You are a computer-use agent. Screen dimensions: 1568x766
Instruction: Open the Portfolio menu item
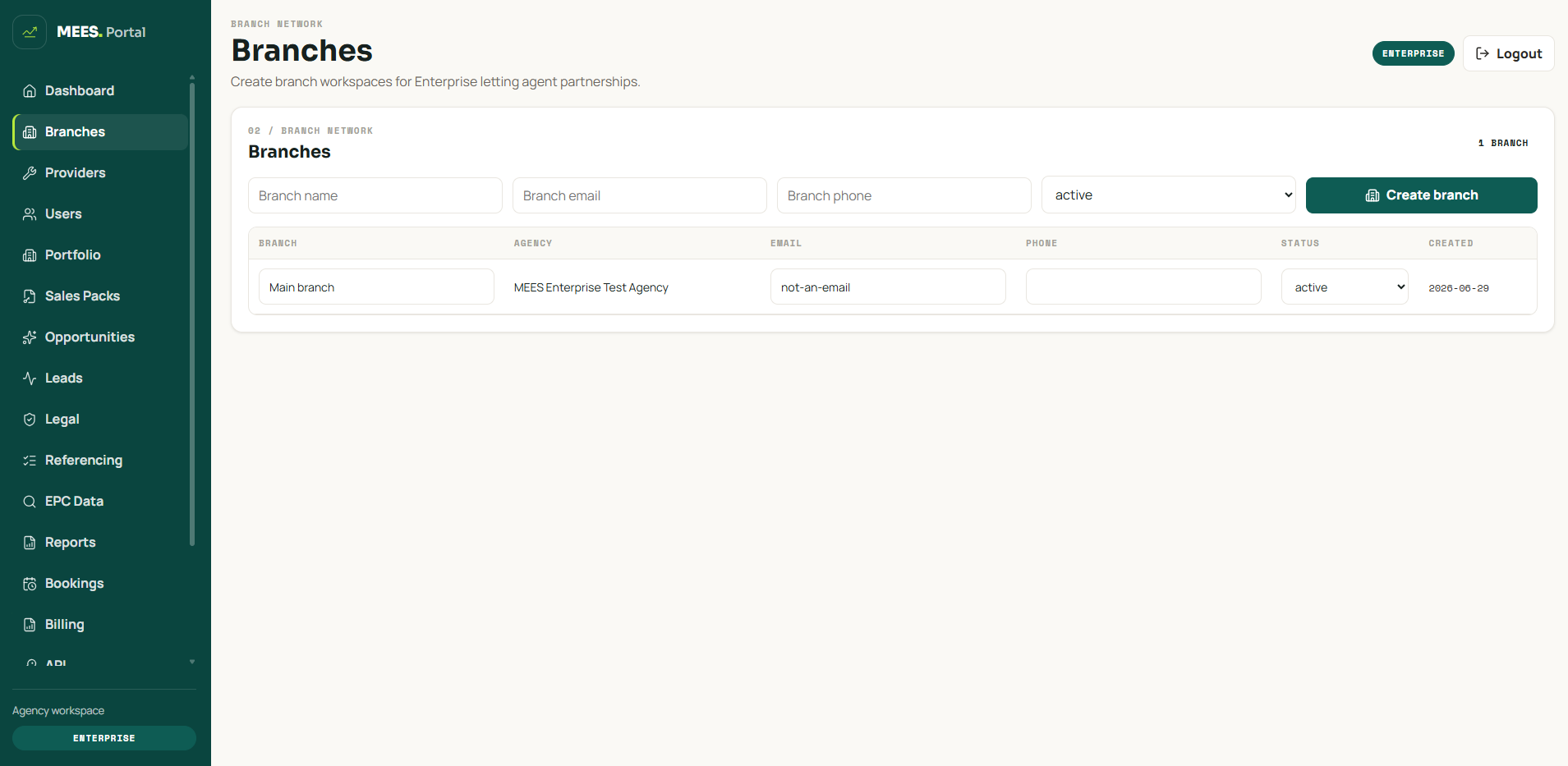[100, 255]
